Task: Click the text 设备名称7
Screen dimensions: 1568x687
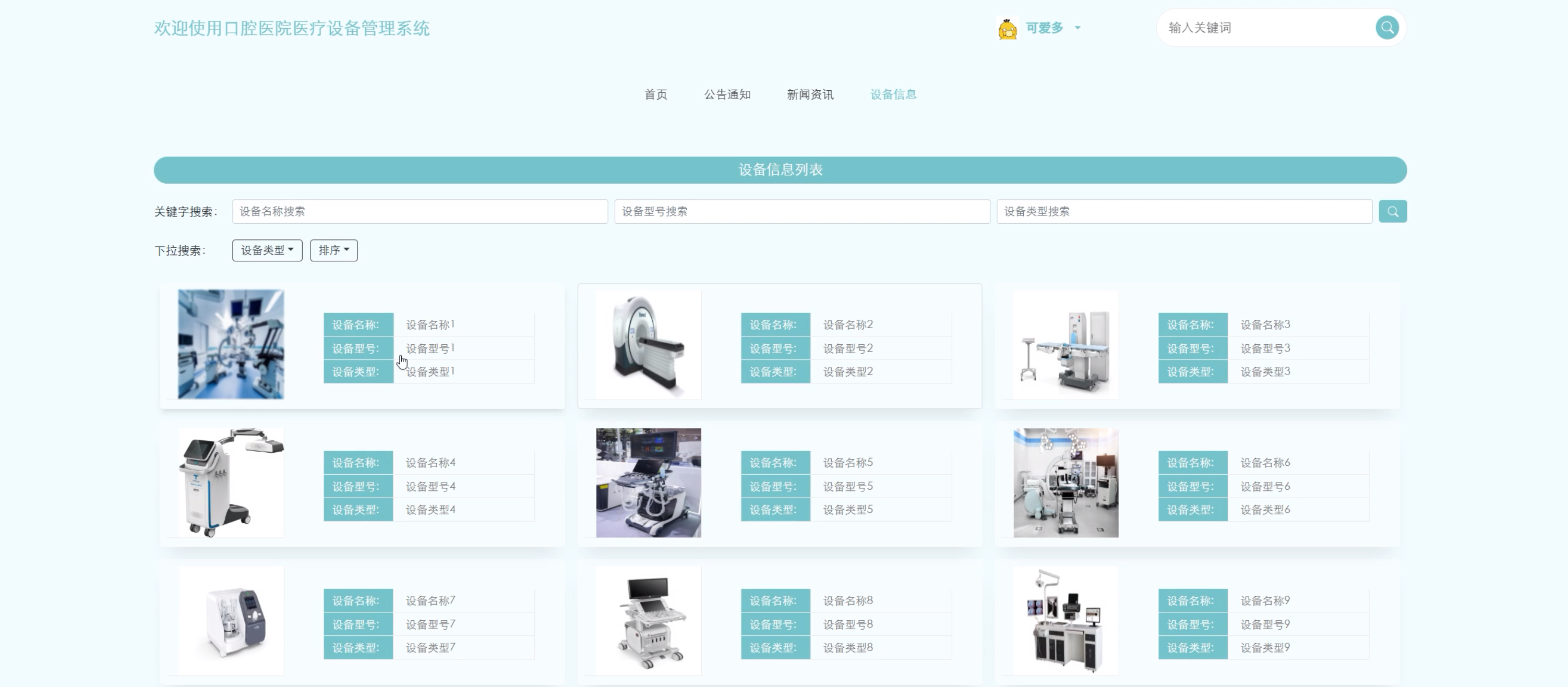Action: point(430,601)
